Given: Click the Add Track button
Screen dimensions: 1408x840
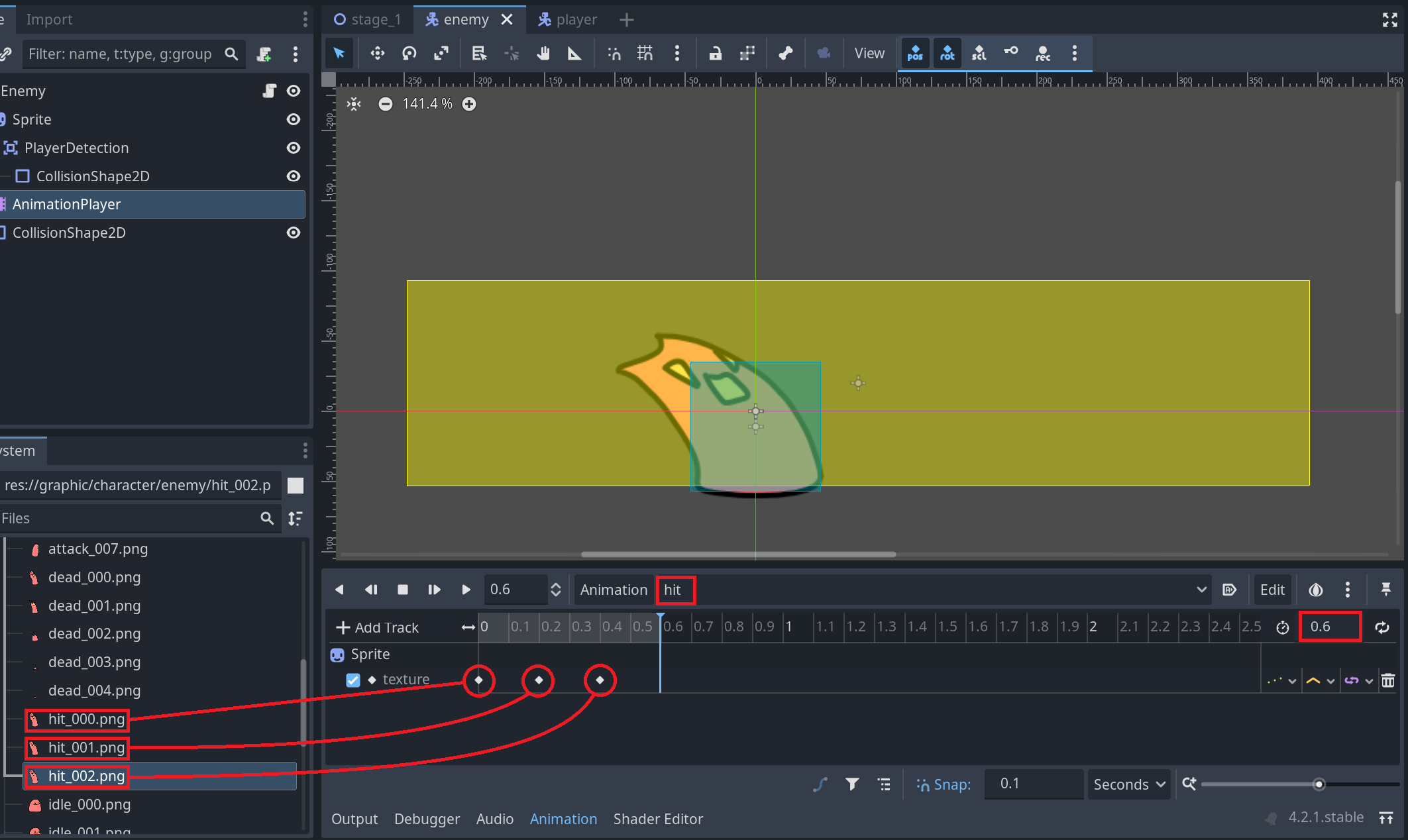Looking at the screenshot, I should pyautogui.click(x=378, y=627).
